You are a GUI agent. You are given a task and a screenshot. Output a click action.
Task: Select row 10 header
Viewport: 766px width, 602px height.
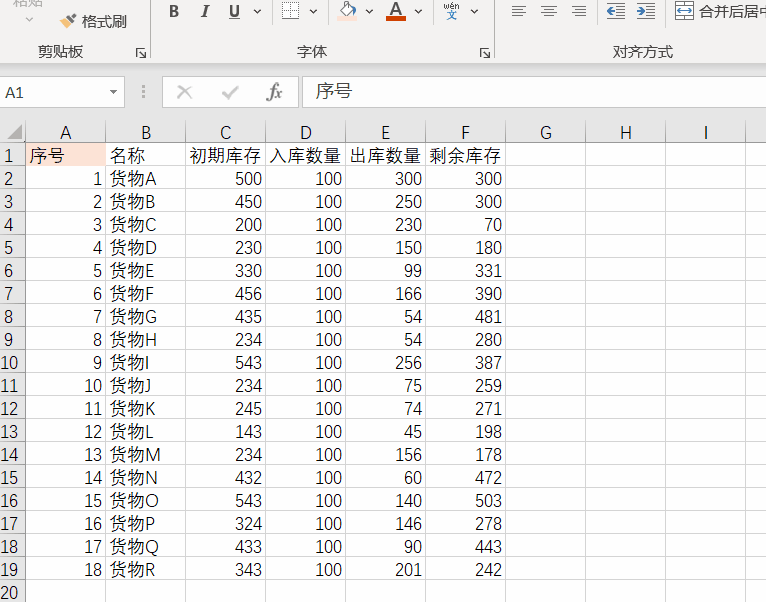point(12,363)
